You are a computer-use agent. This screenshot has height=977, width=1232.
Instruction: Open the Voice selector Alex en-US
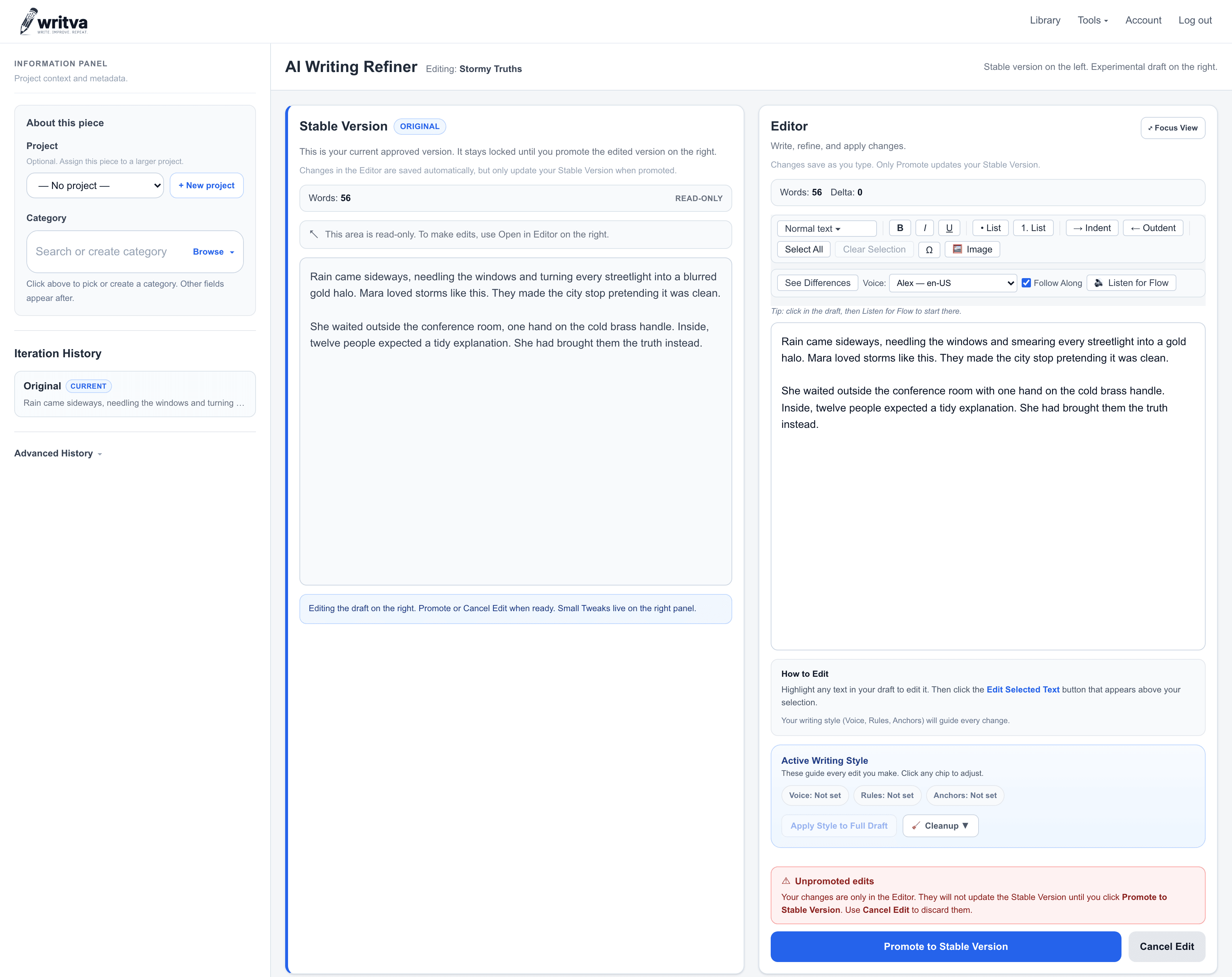click(x=953, y=283)
